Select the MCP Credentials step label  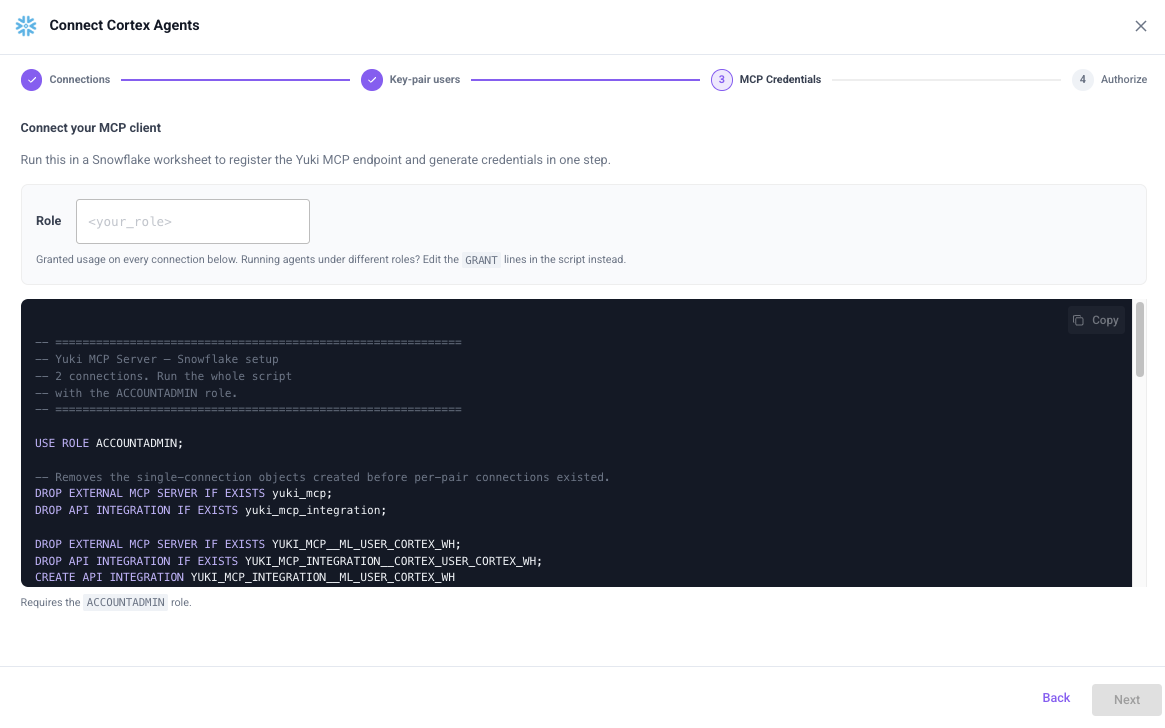click(x=780, y=79)
